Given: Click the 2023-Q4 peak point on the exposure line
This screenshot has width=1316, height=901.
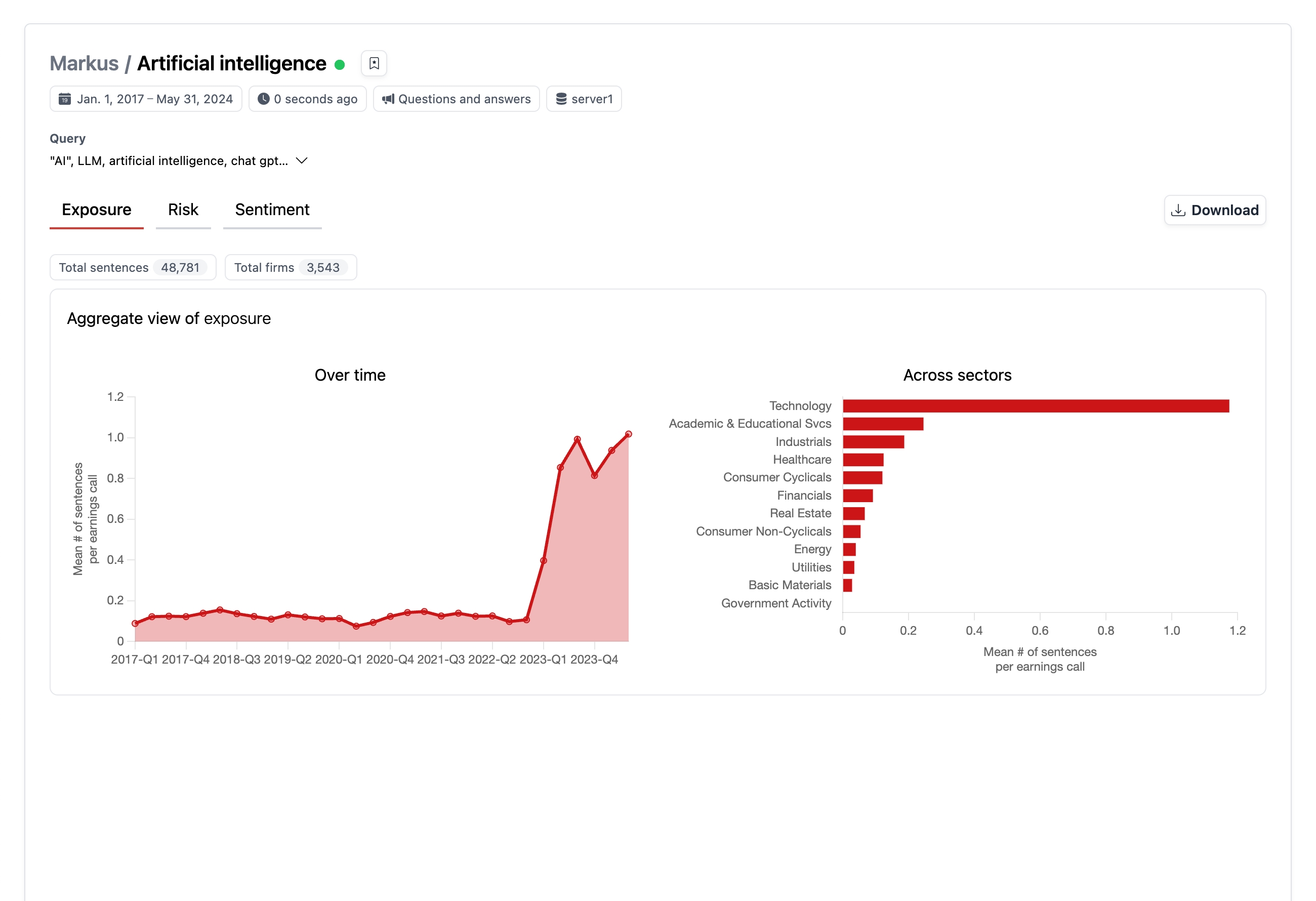Looking at the screenshot, I should pyautogui.click(x=577, y=438).
